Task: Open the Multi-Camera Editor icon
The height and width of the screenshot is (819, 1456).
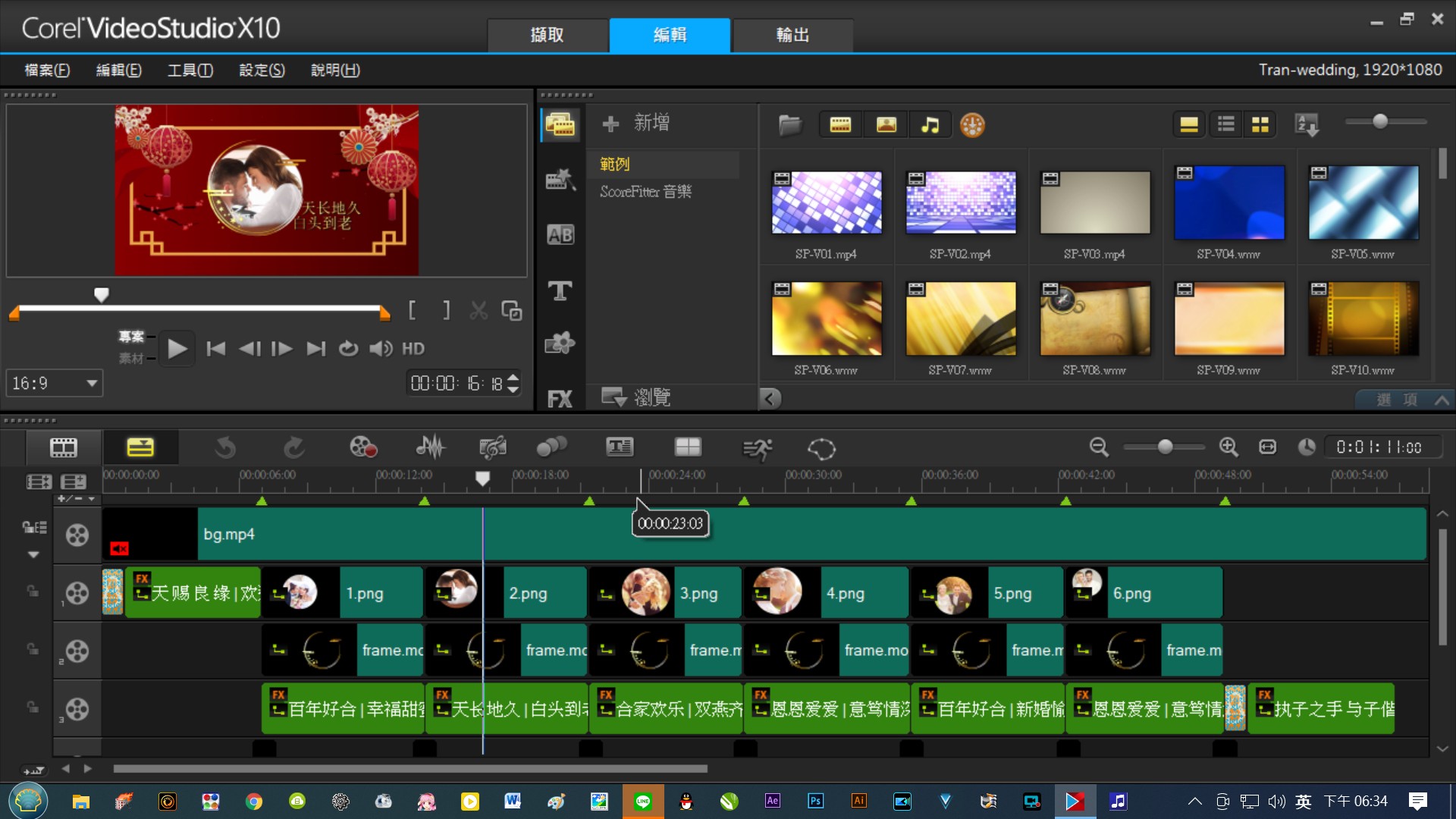Action: pos(688,447)
